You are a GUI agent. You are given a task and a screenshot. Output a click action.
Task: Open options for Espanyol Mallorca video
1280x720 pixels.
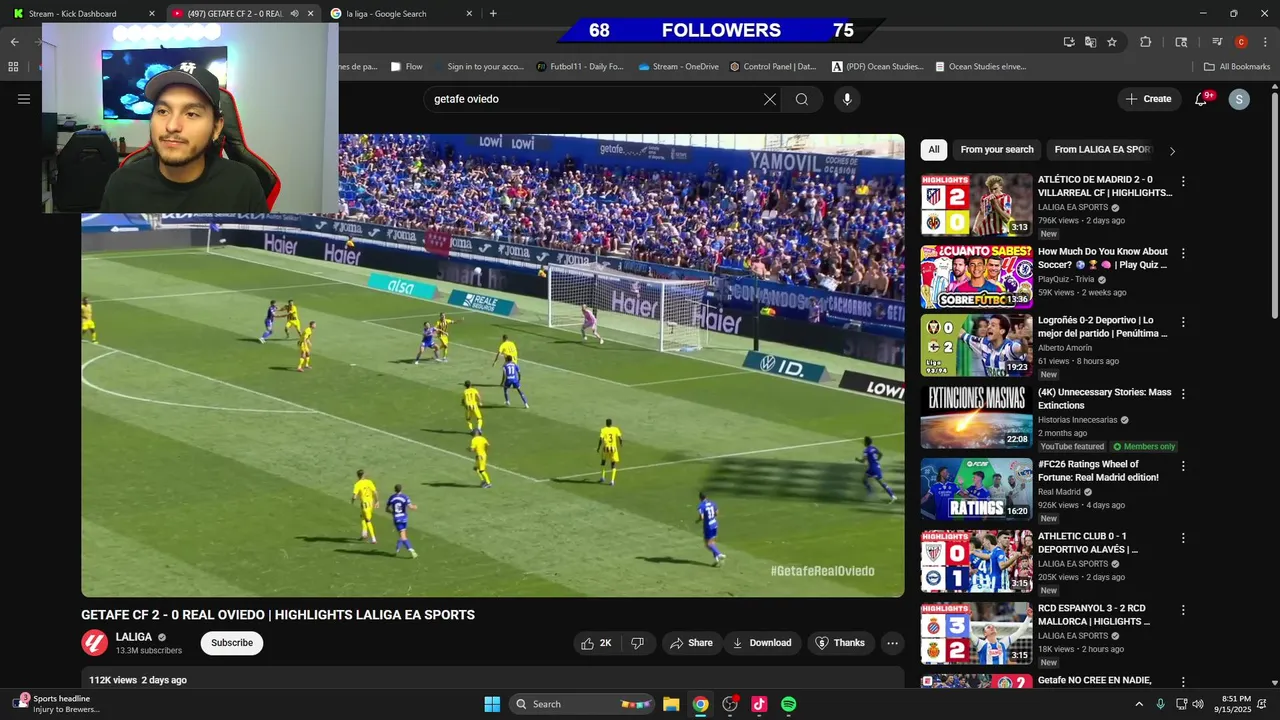pyautogui.click(x=1183, y=610)
